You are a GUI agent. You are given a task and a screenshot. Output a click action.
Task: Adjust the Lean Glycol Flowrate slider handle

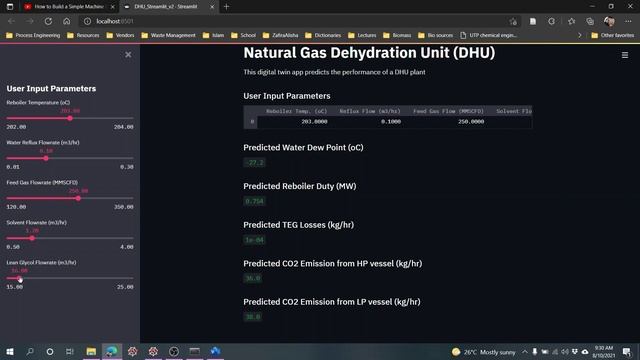tap(20, 278)
